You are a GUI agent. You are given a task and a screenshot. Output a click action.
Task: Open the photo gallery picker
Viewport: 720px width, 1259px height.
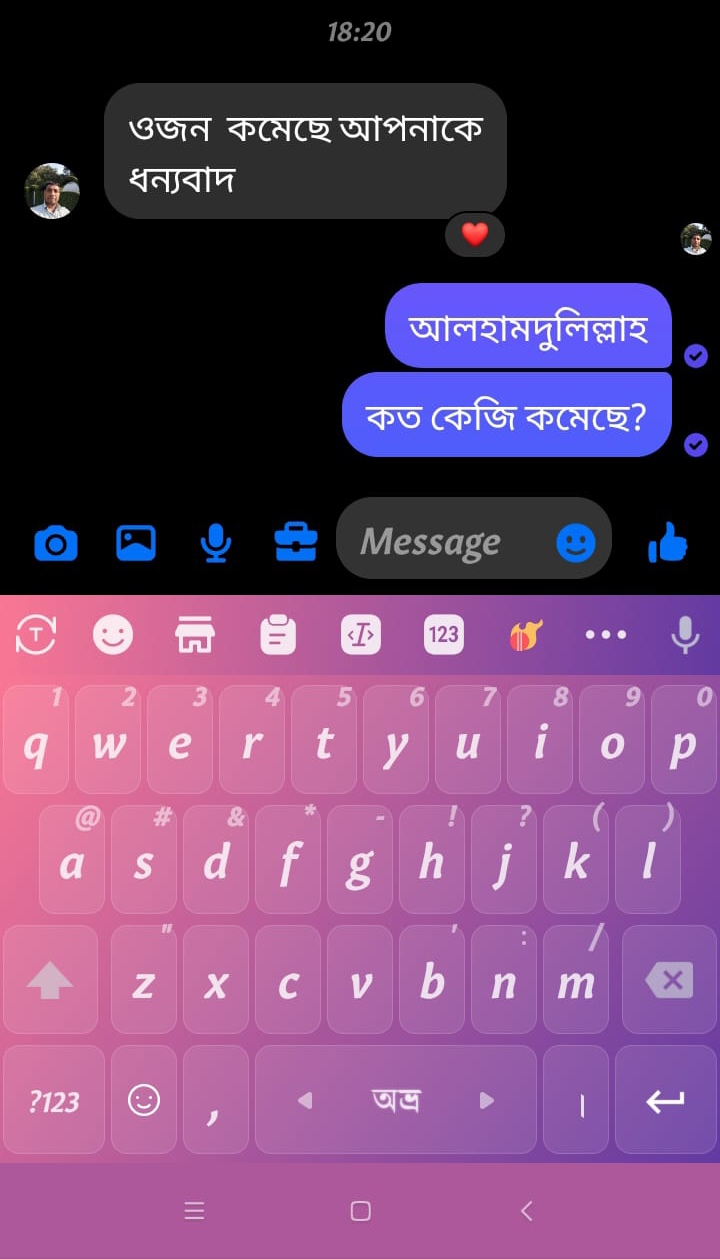coord(136,543)
